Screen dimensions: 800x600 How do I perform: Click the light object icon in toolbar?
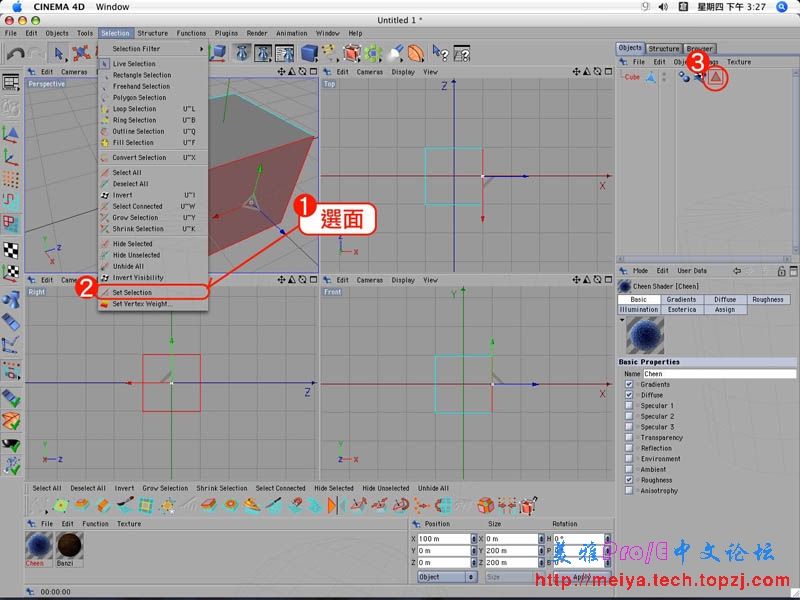[x=395, y=53]
